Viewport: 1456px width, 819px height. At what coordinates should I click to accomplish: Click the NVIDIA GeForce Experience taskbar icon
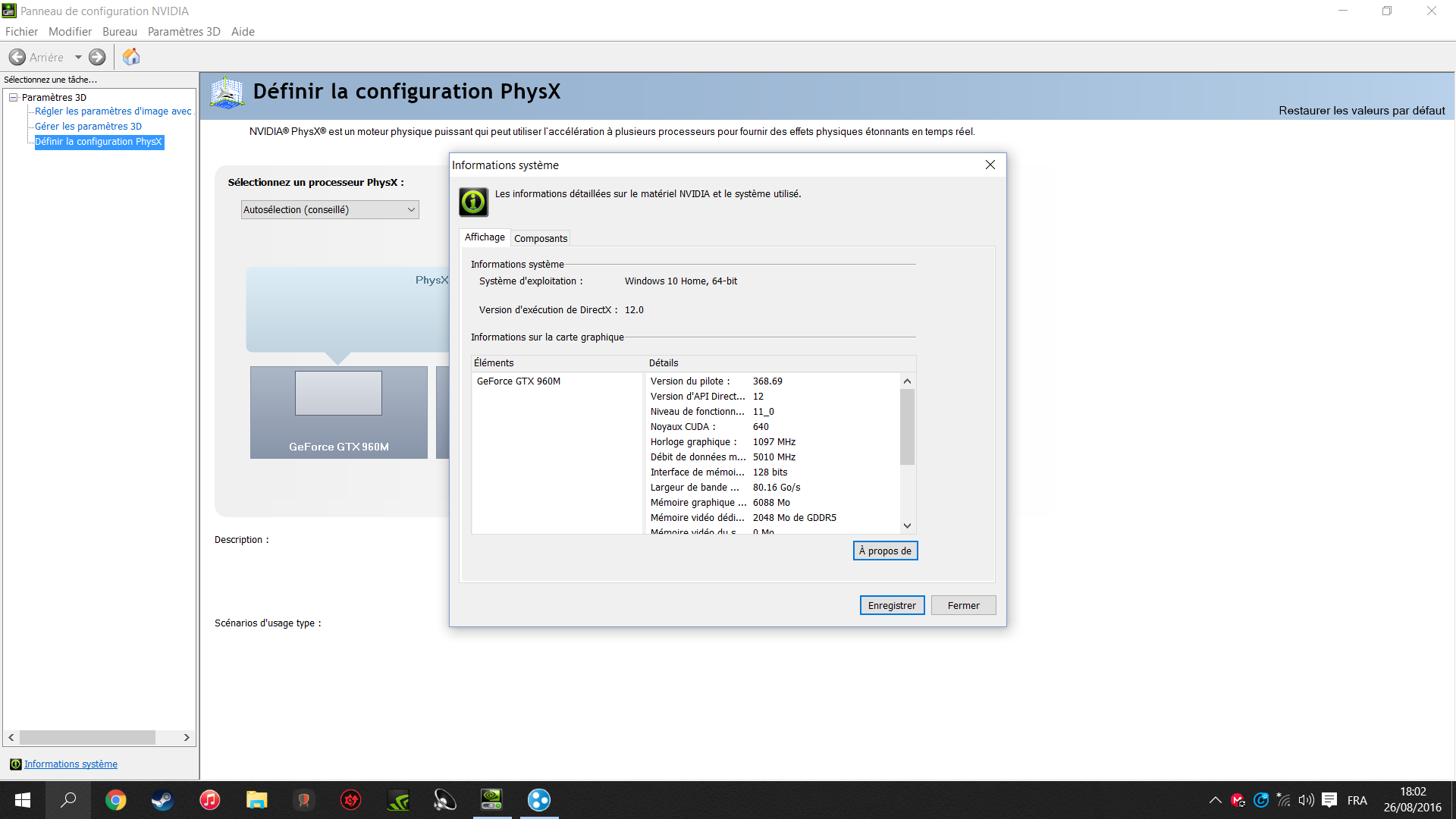tap(398, 800)
